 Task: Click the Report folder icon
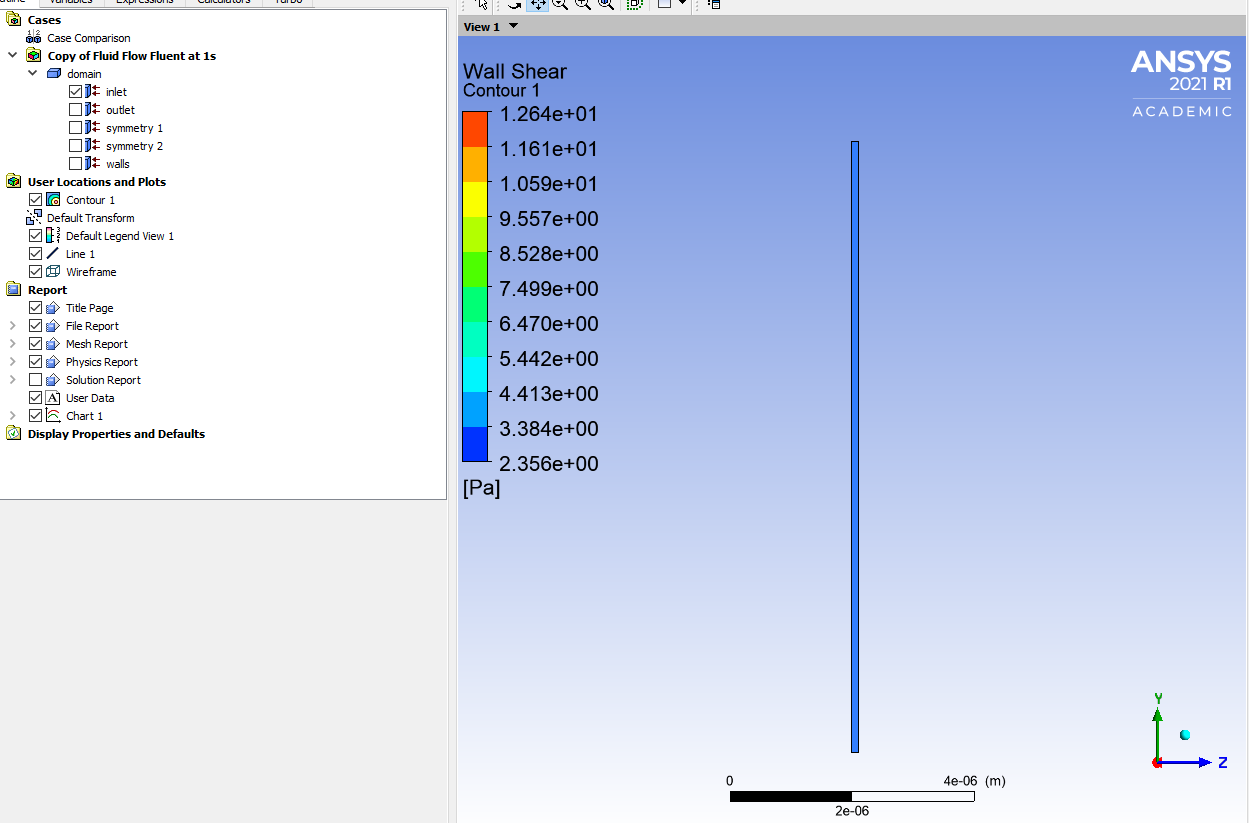(13, 290)
